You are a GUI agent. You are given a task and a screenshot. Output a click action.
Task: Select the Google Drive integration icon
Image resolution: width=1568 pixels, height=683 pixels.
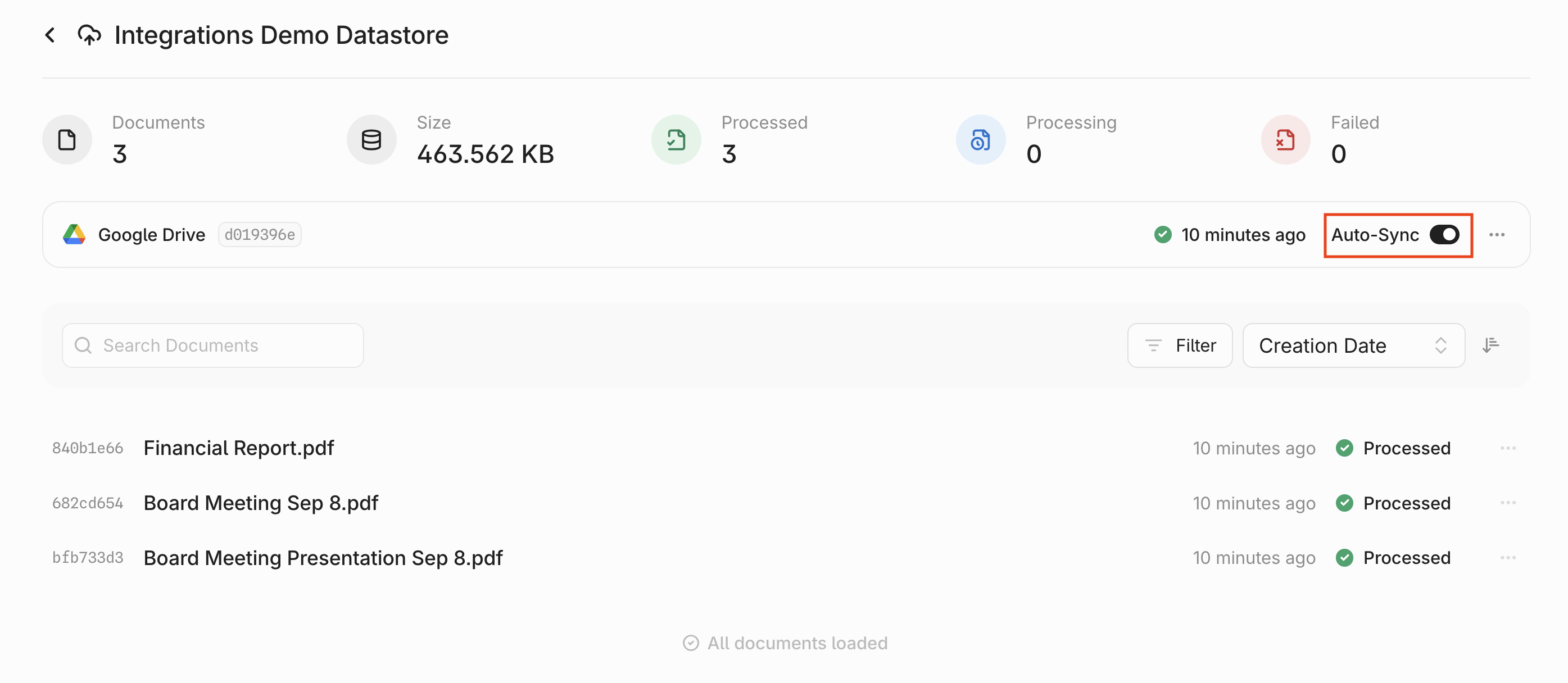74,234
